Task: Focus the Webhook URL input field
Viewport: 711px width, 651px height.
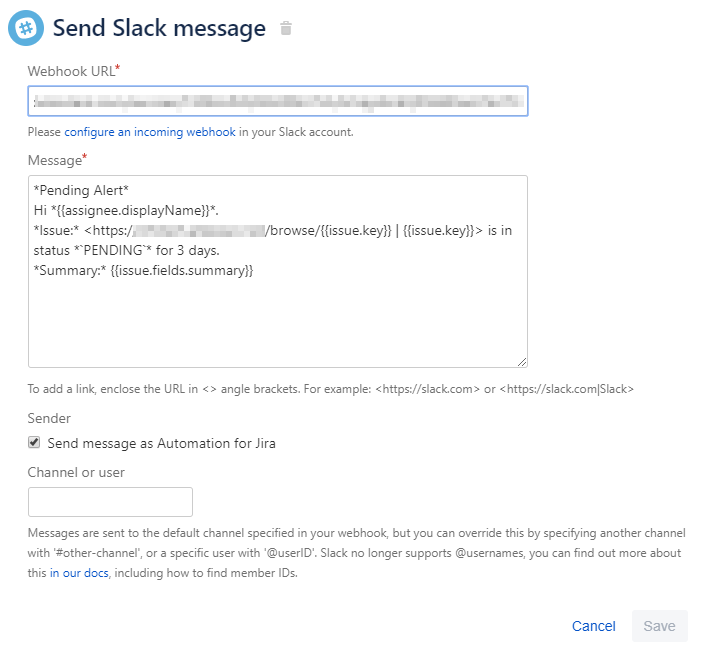Action: pos(277,101)
